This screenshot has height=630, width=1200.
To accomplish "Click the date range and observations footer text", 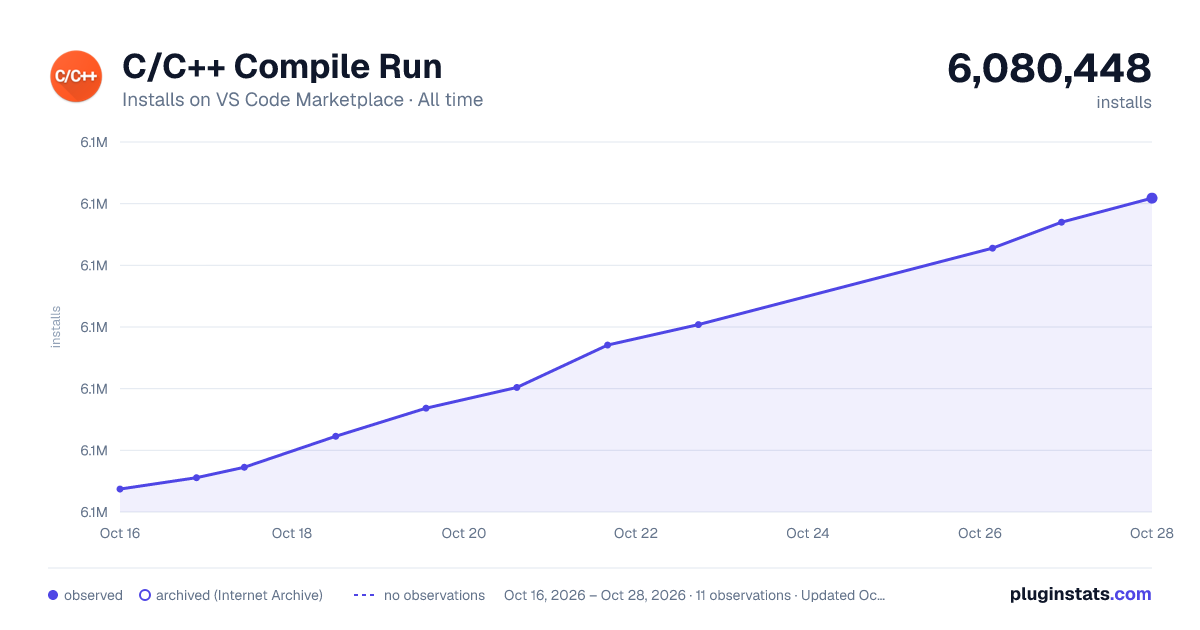I will coord(695,595).
